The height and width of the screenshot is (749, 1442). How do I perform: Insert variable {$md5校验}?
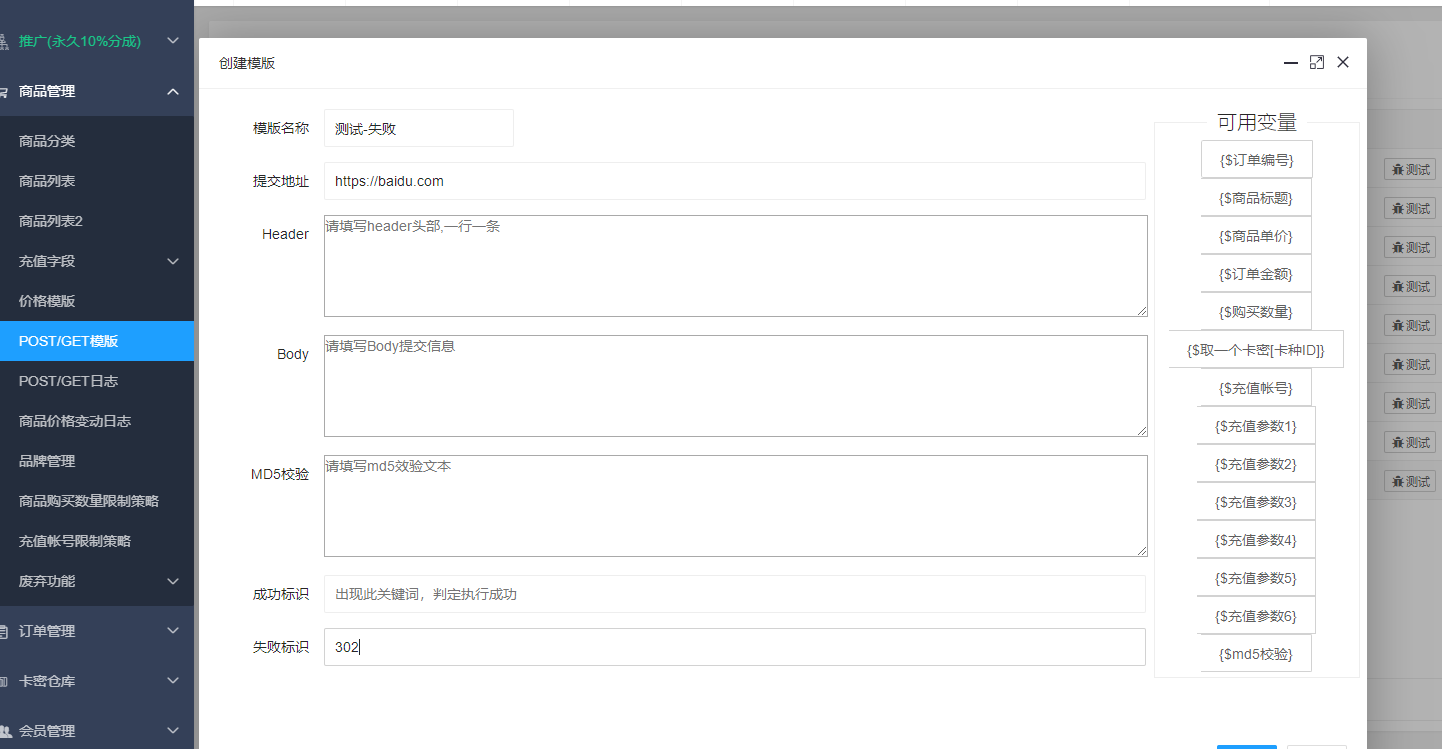[1256, 654]
